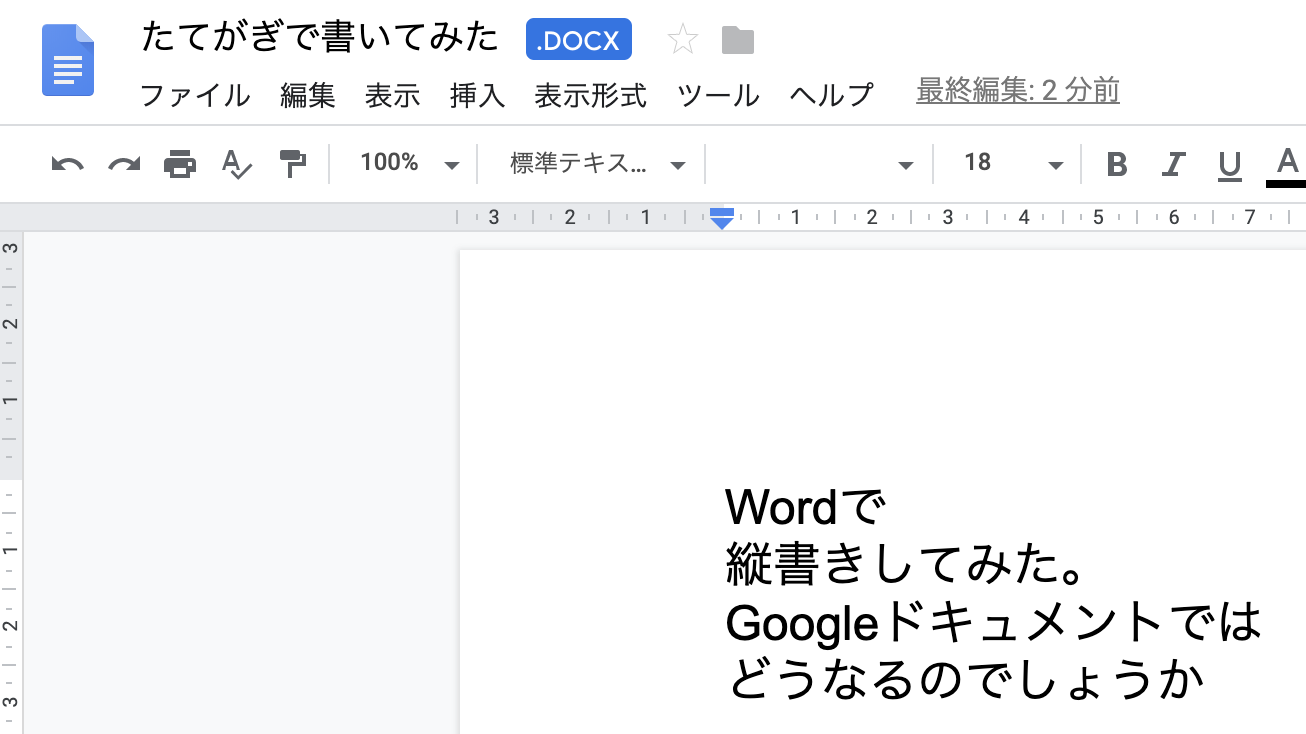Activate the paint format tool

(x=292, y=164)
